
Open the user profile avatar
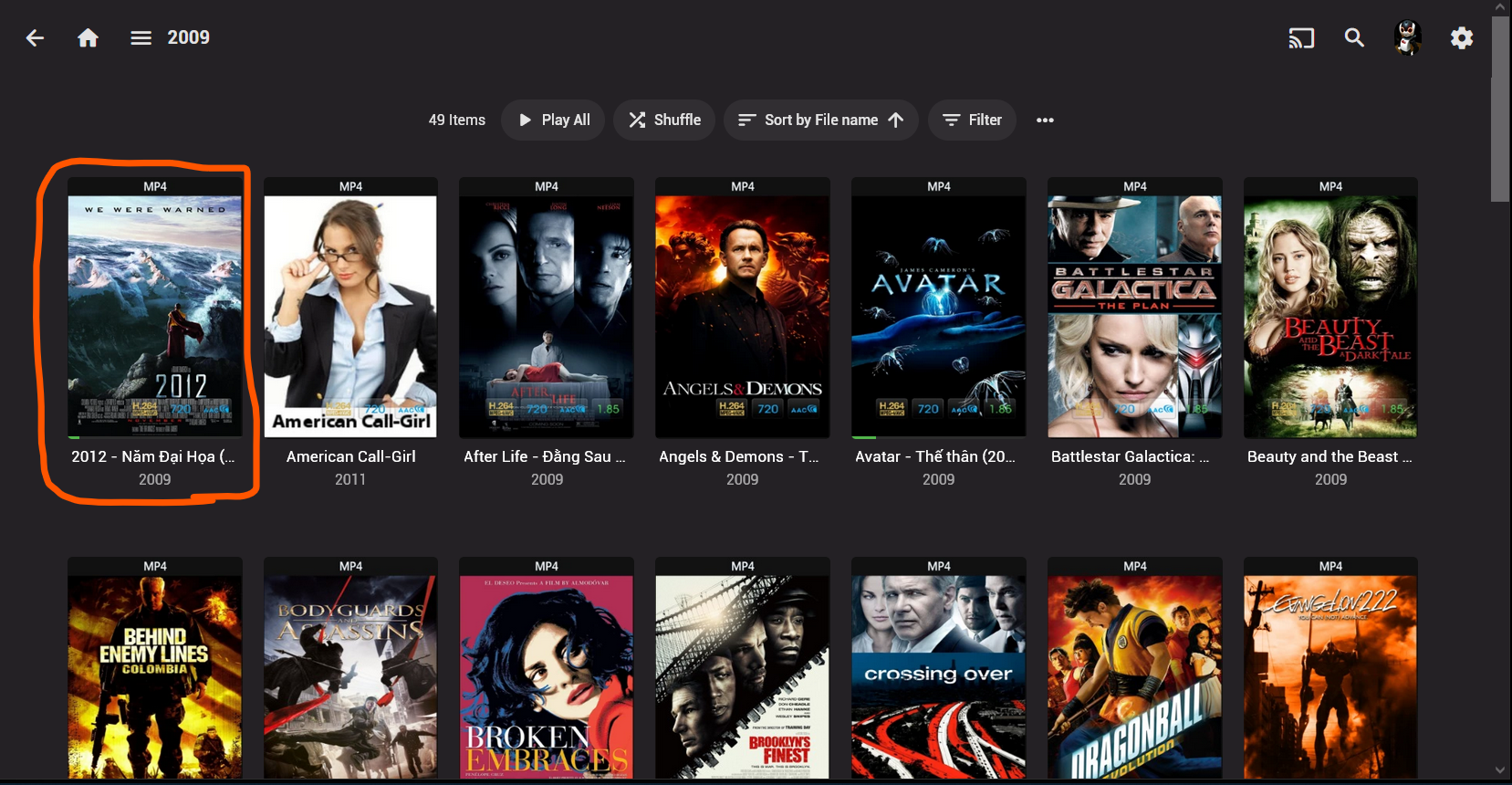[x=1408, y=37]
